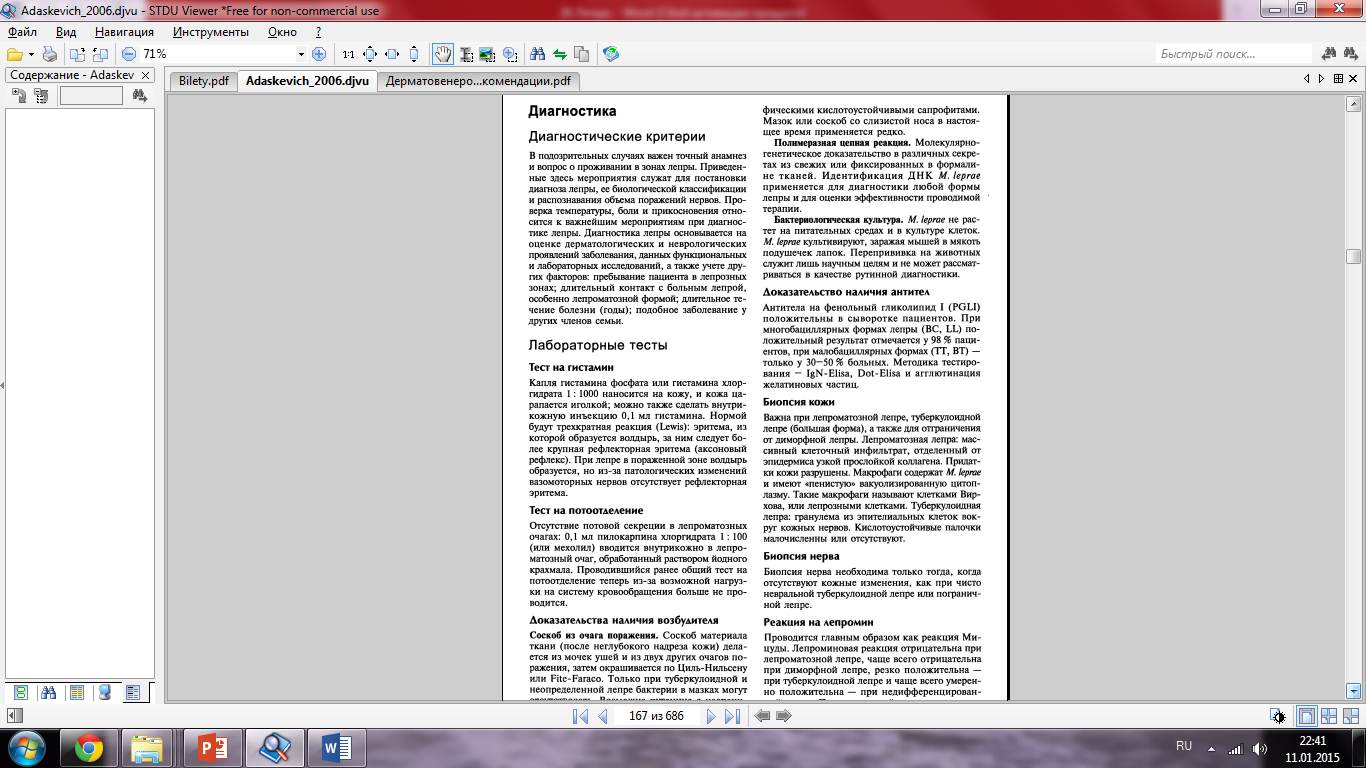Click the scroll tabs left arrow
The image size is (1366, 768).
pyautogui.click(x=1307, y=78)
